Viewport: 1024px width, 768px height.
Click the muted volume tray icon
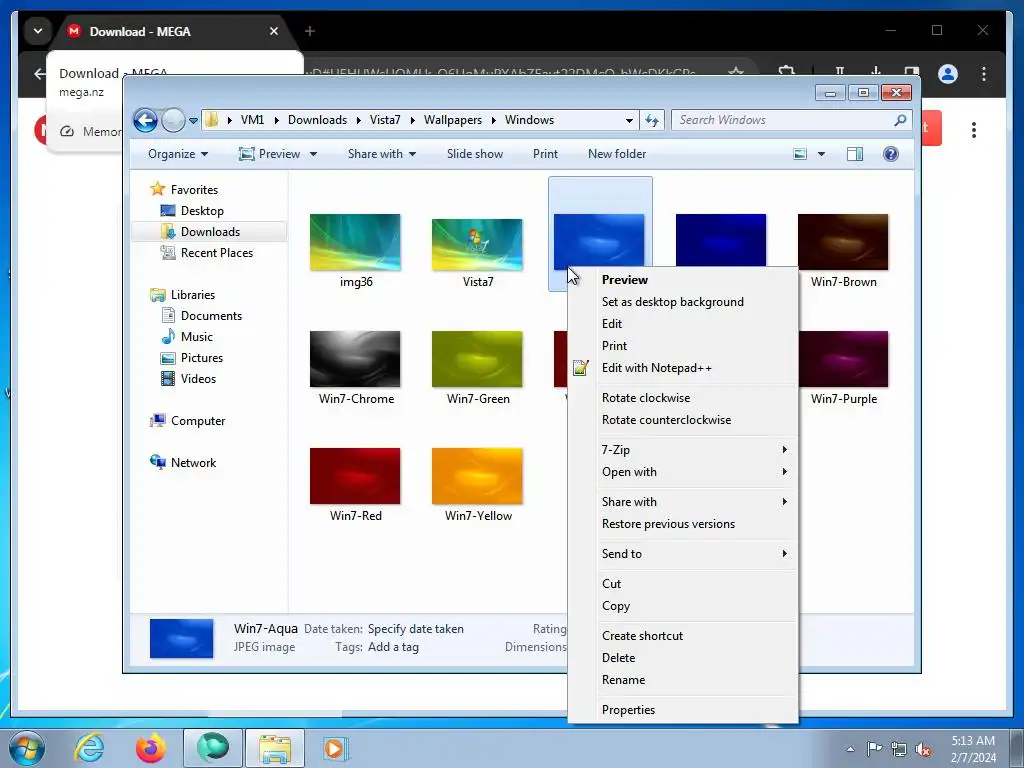tap(922, 749)
